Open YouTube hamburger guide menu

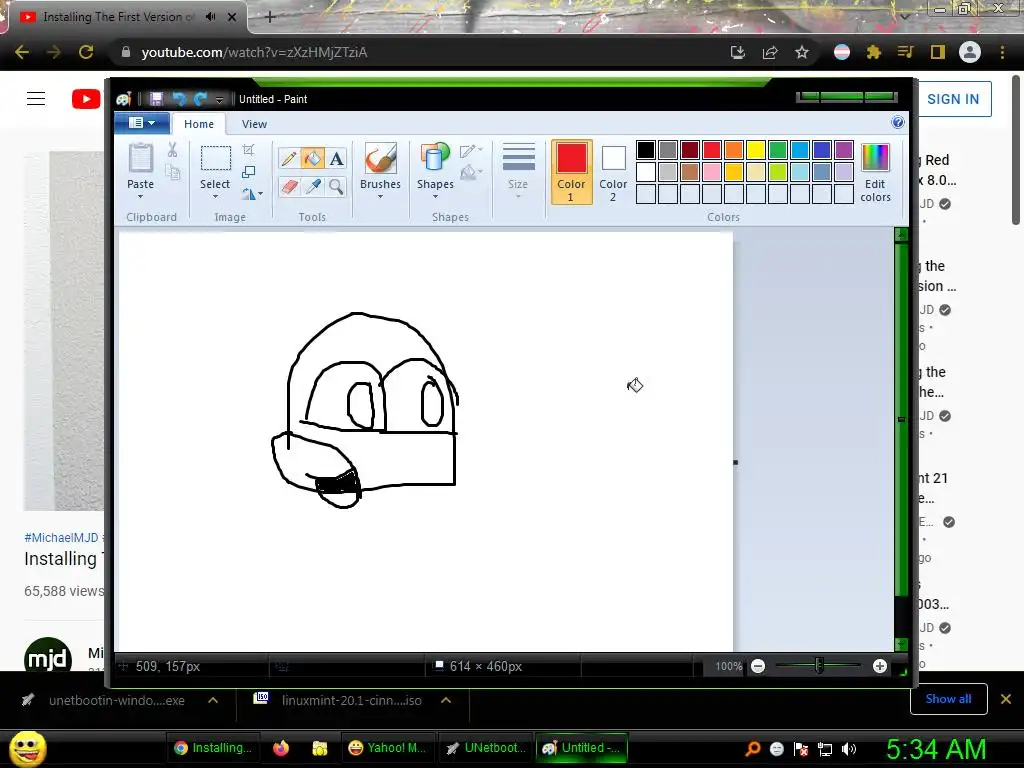click(x=36, y=99)
